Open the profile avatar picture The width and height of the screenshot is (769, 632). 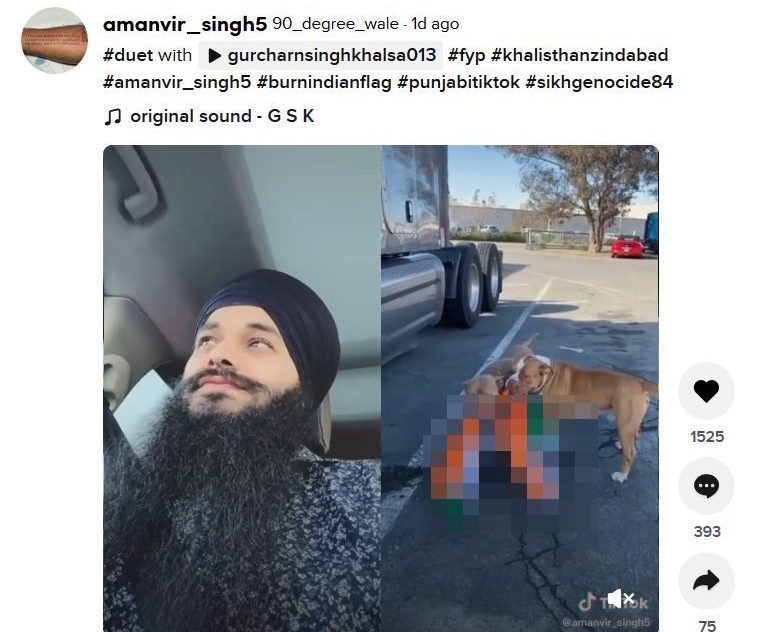point(55,40)
